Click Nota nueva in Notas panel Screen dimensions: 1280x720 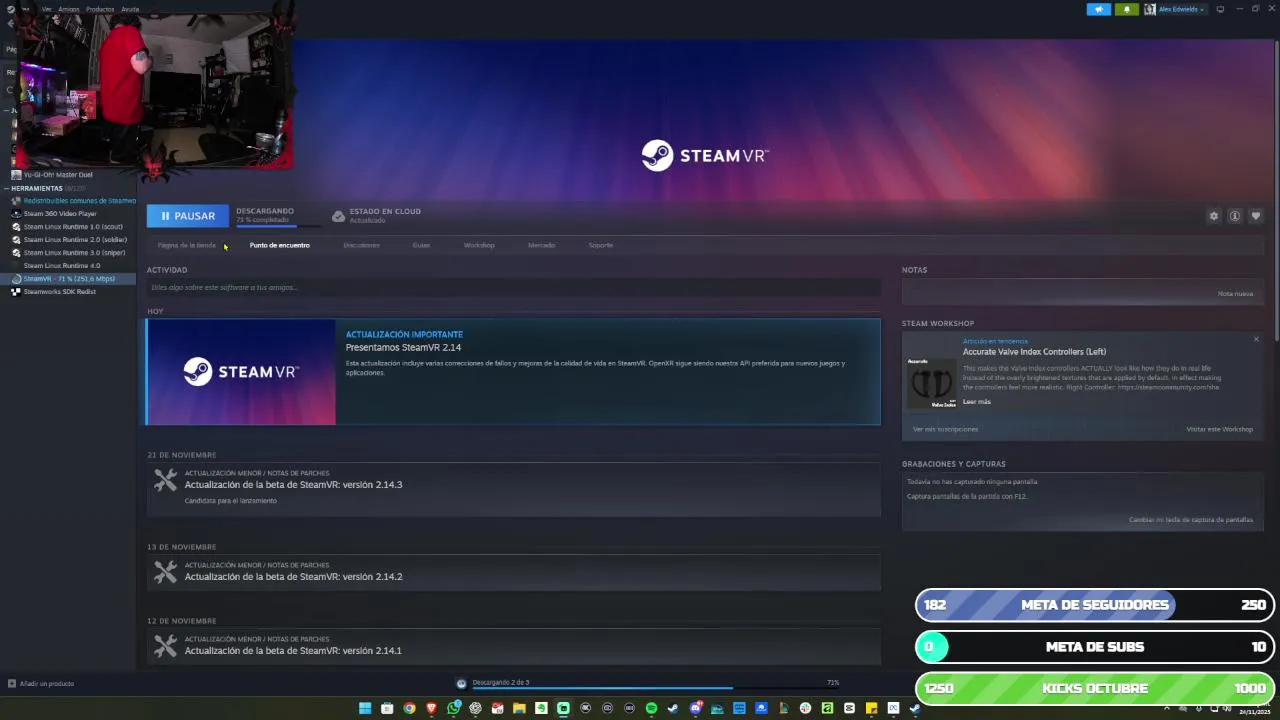(1235, 294)
